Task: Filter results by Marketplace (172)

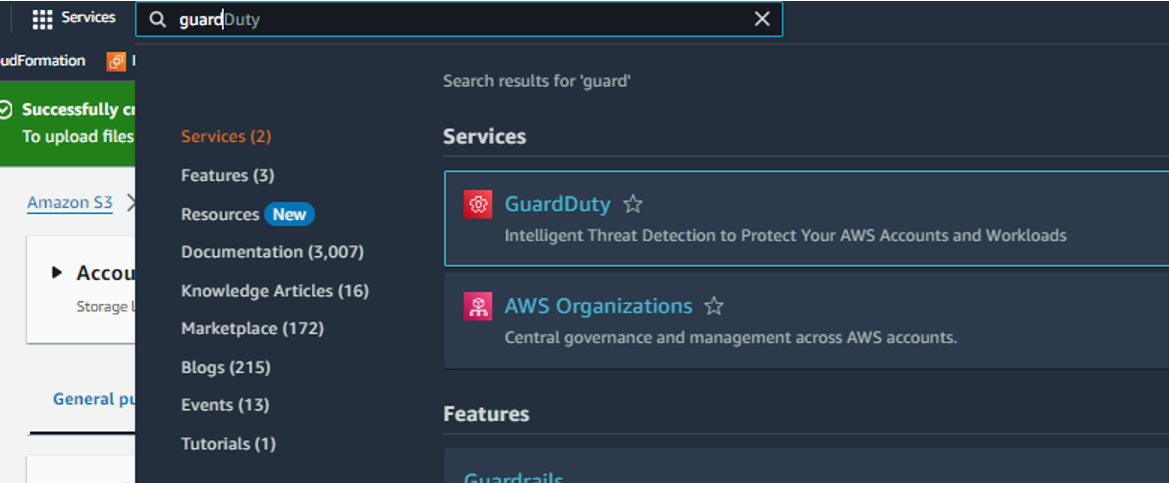Action: click(x=252, y=329)
